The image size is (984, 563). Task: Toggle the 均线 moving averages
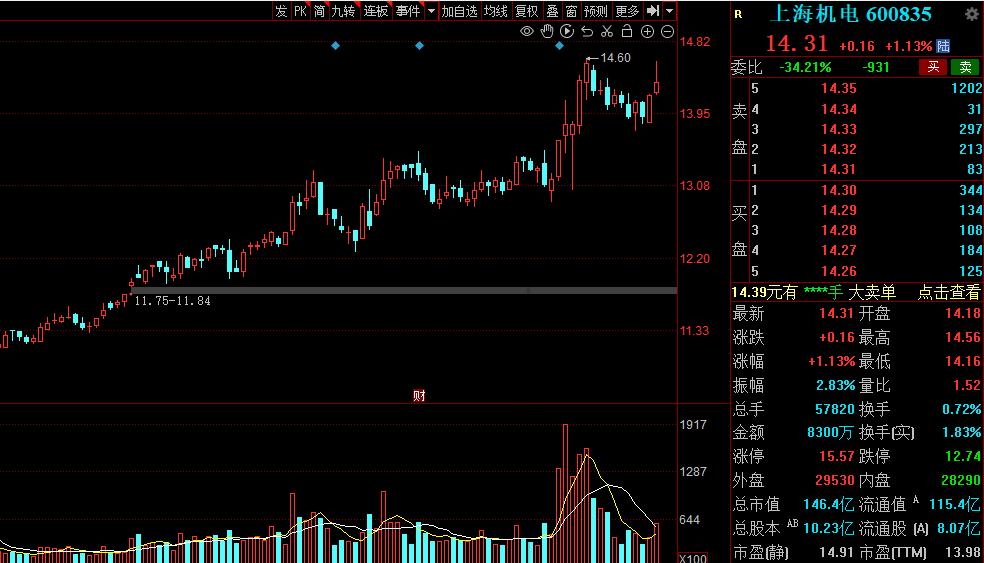tap(496, 11)
